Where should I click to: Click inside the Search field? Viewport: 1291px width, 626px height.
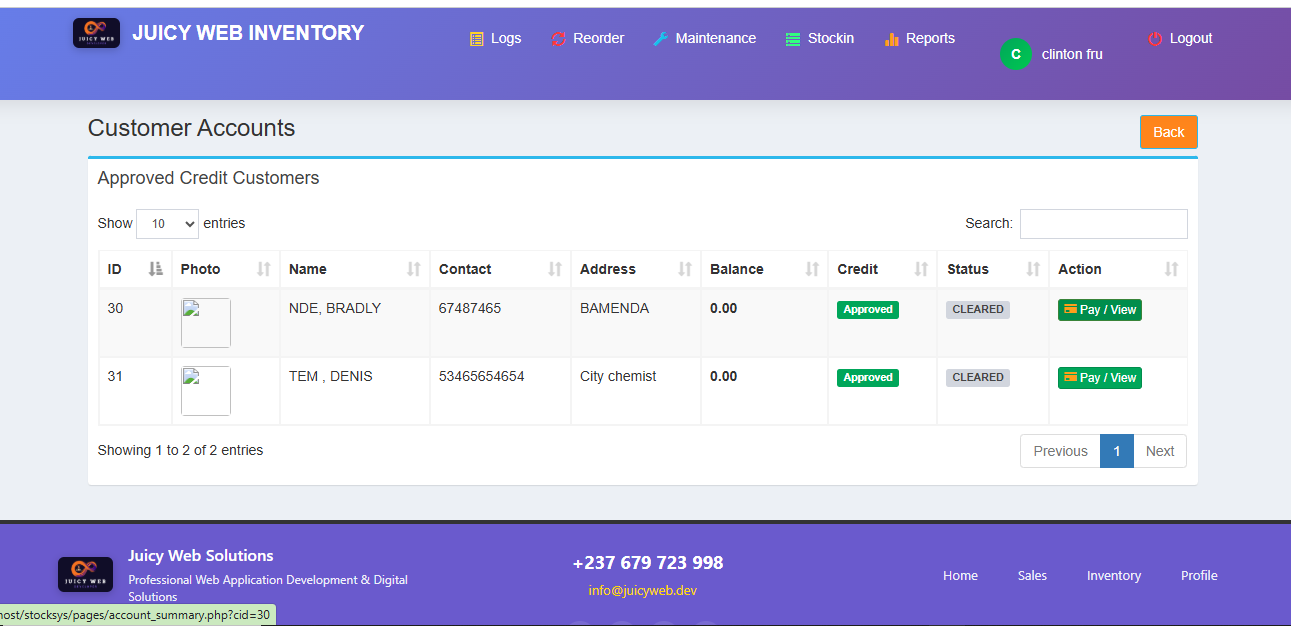[x=1103, y=223]
